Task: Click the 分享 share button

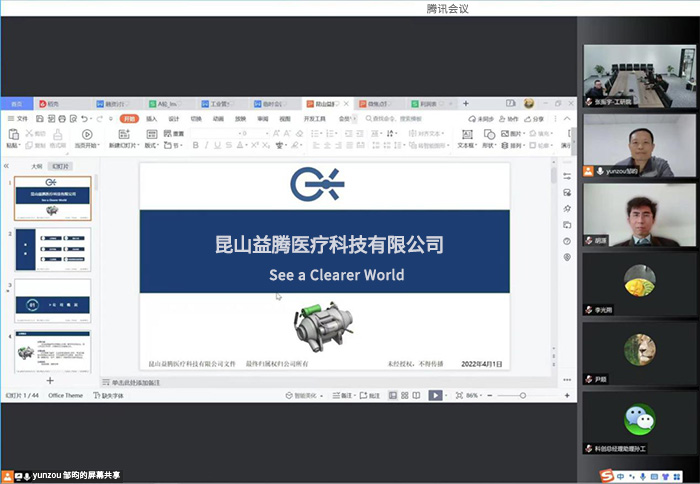Action: (536, 118)
